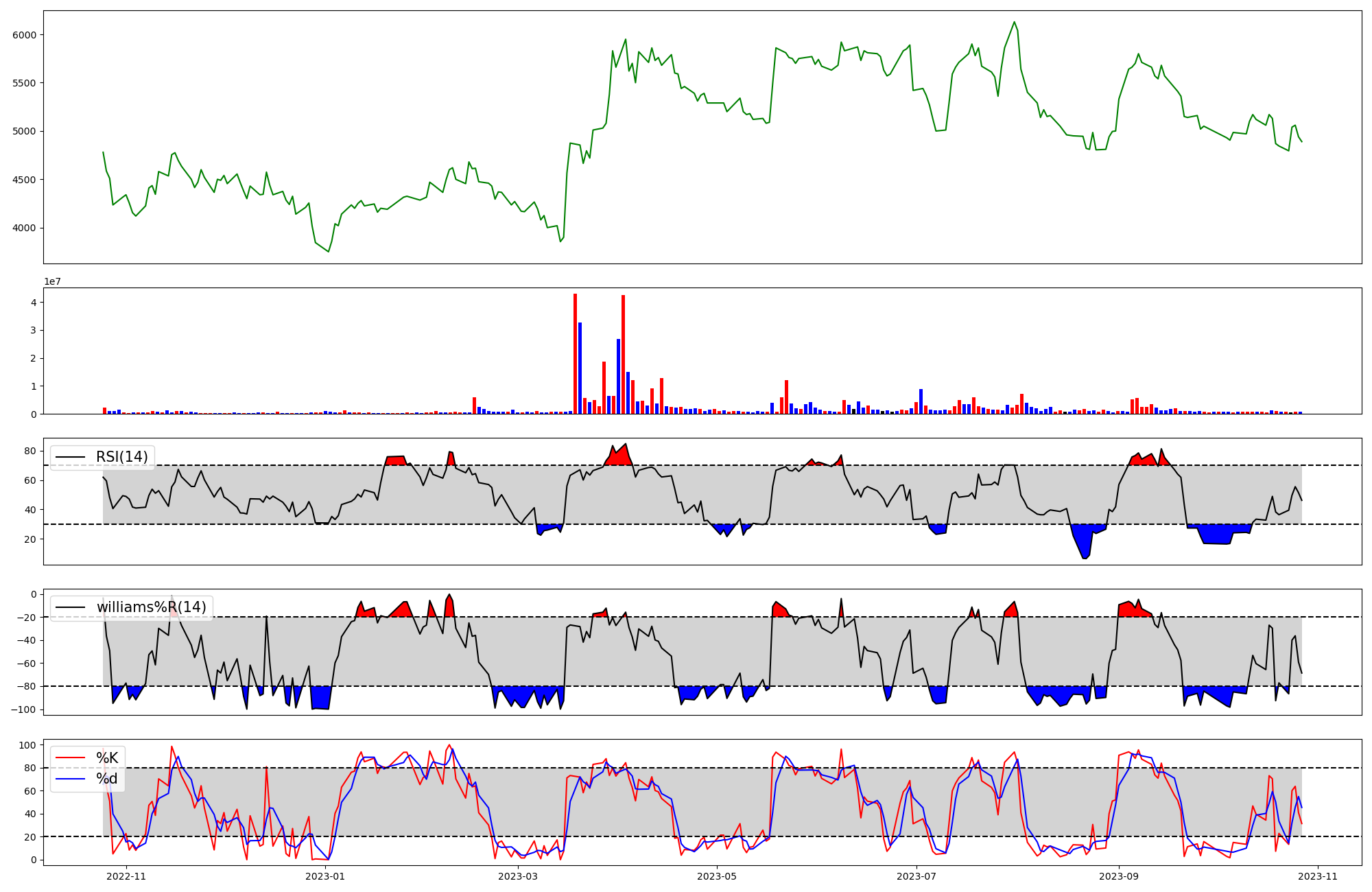Click the williams%R(14) legend label

[151, 607]
